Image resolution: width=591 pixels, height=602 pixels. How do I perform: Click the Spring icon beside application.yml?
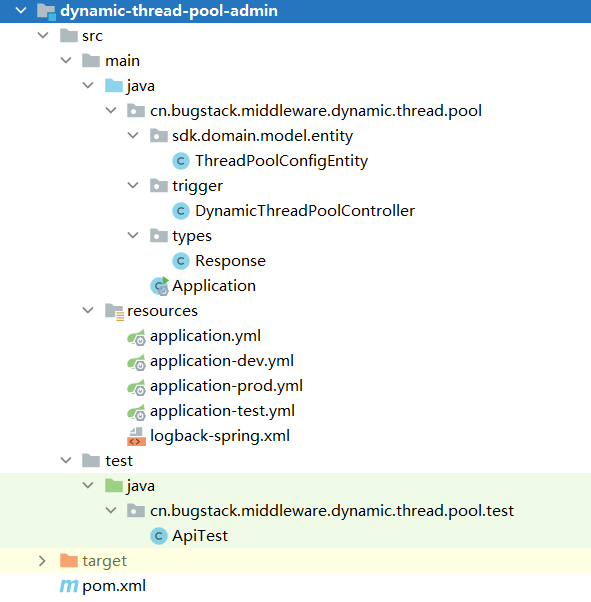coord(136,337)
